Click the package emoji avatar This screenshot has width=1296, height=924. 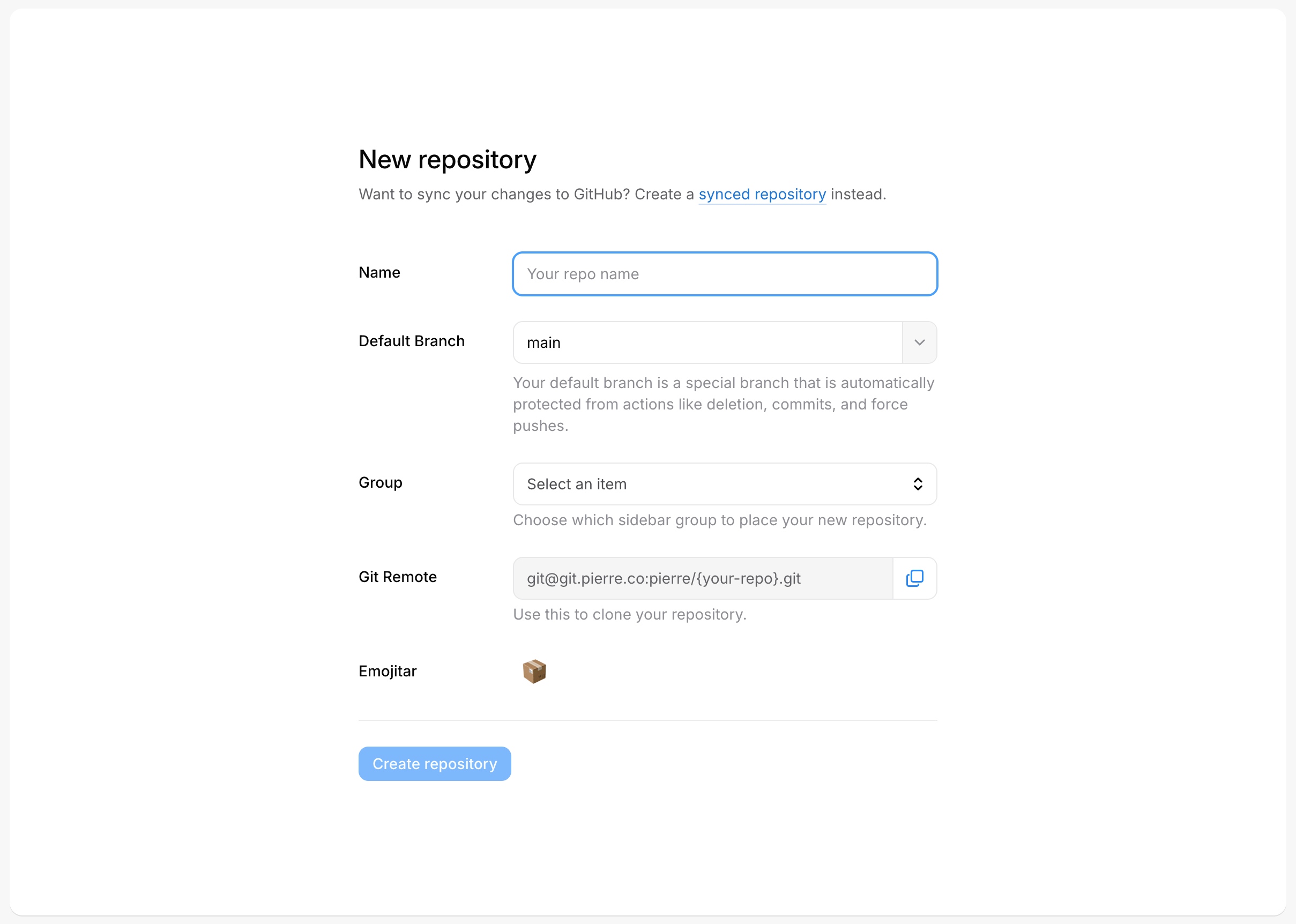534,672
